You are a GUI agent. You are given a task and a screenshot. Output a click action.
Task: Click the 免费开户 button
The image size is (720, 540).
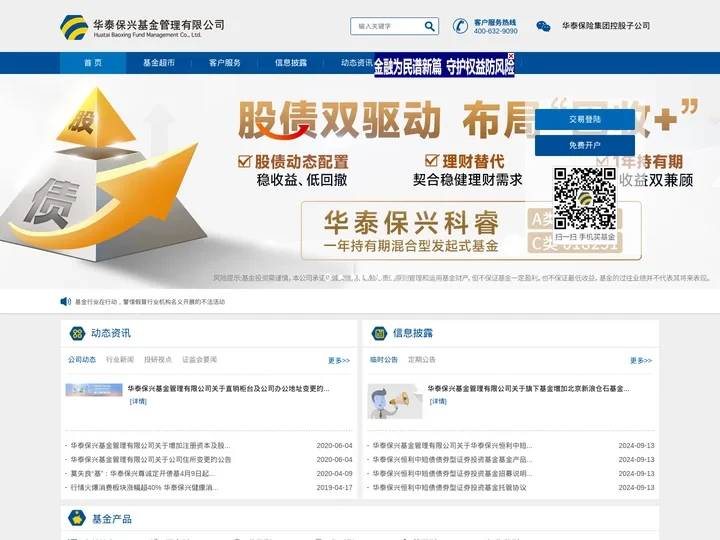[x=585, y=145]
